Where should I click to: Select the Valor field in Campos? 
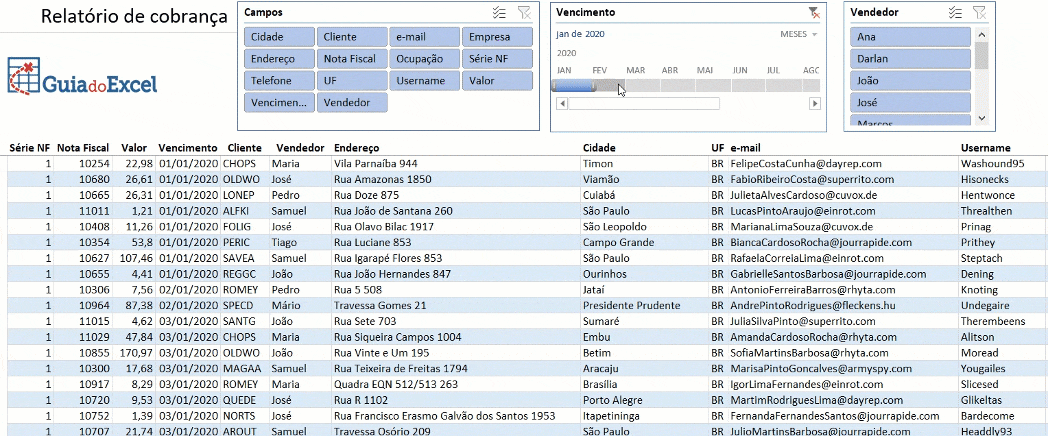tap(497, 80)
